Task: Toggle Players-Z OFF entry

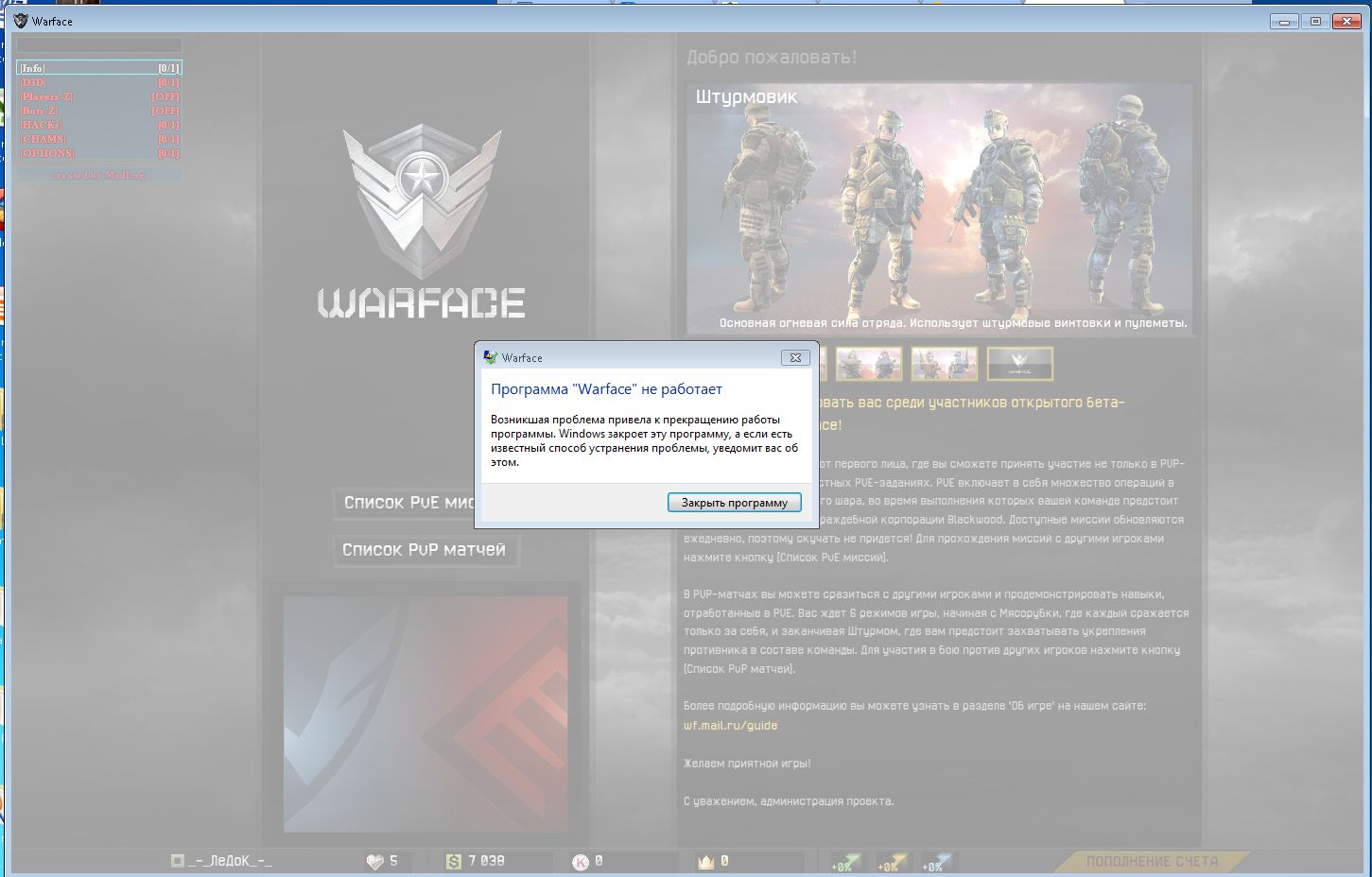Action: [x=99, y=96]
